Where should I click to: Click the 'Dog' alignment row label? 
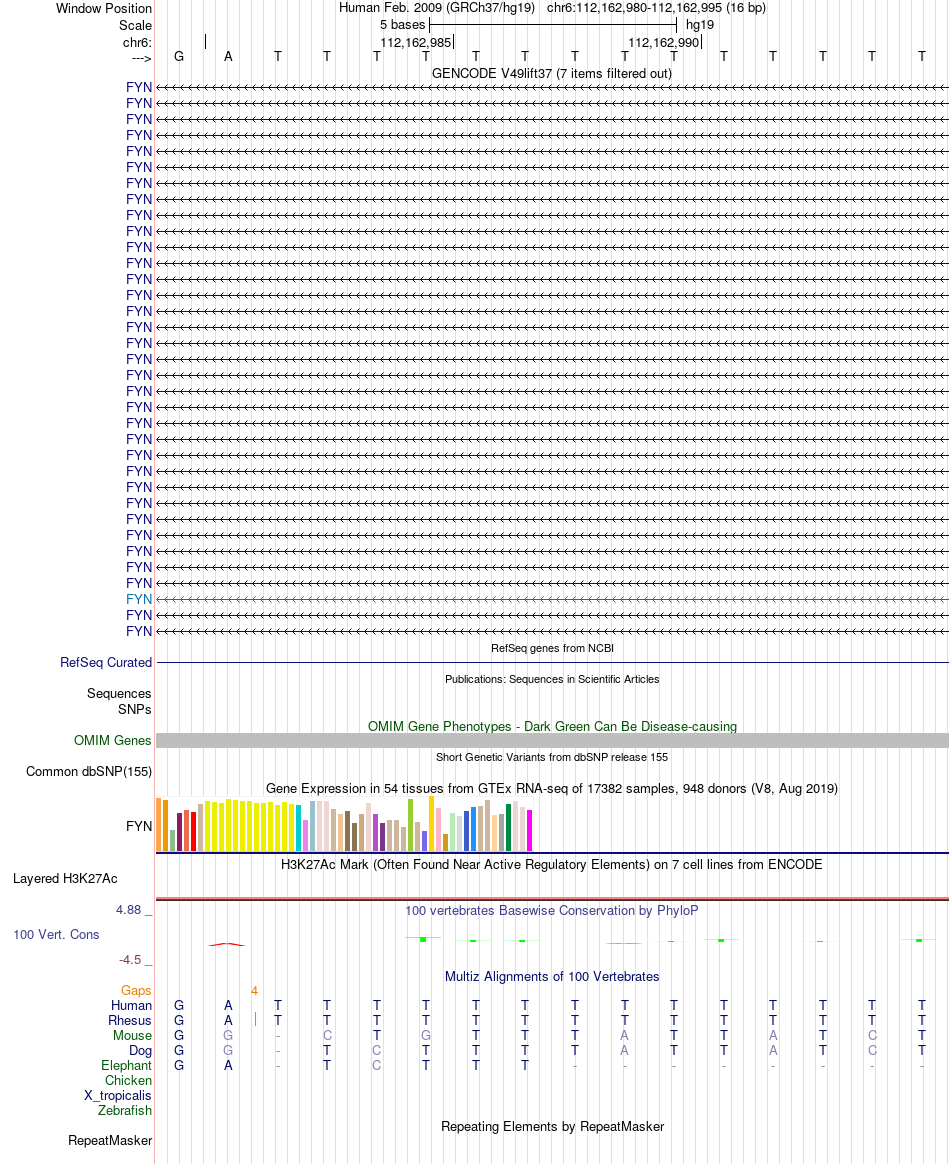[x=140, y=1050]
